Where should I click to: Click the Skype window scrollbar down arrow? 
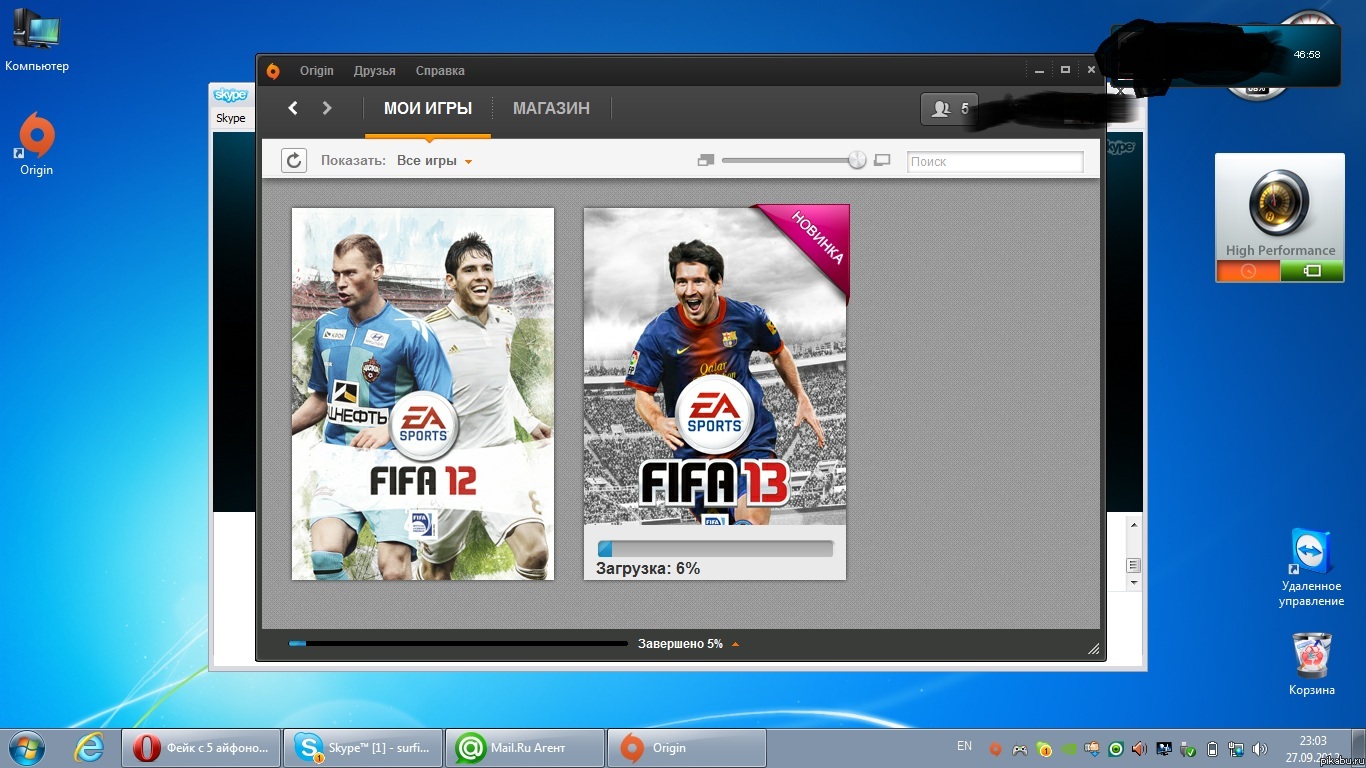coord(1134,582)
